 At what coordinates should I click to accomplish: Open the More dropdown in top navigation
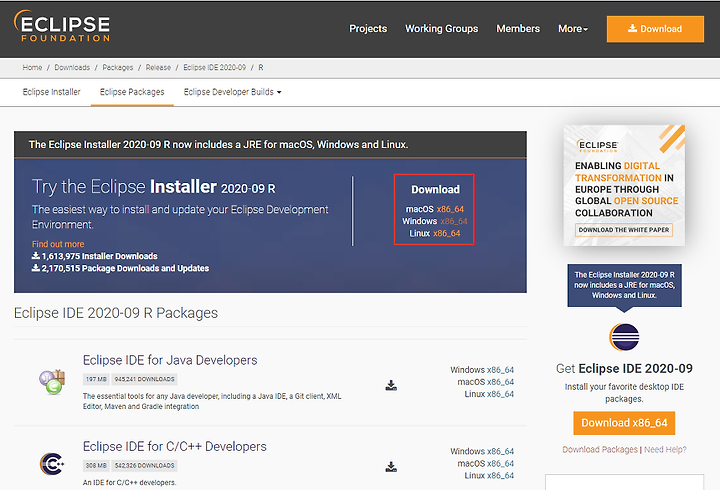click(x=573, y=28)
